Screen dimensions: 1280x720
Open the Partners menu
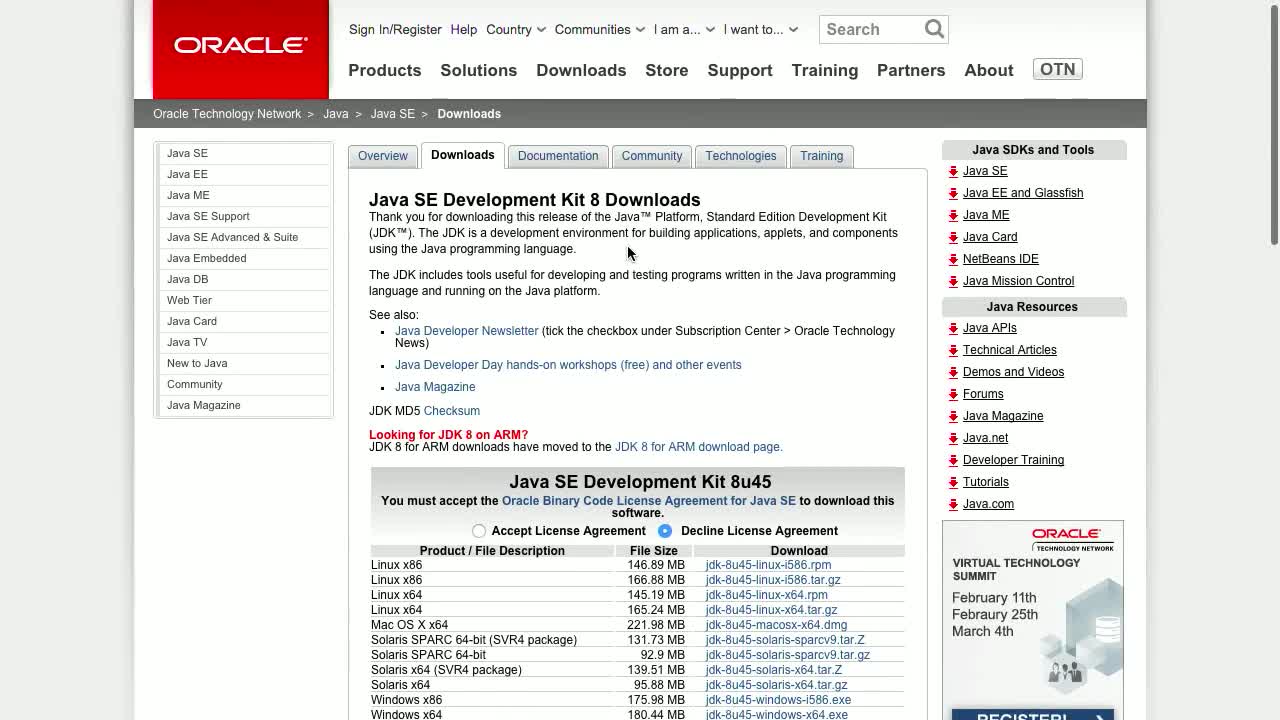pos(911,70)
